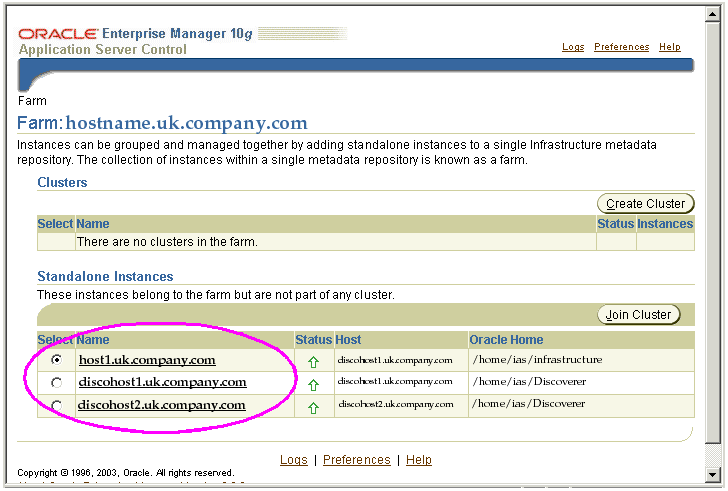The width and height of the screenshot is (728, 491).
Task: Select the host1.uk.company.com radio button
Action: (x=57, y=360)
